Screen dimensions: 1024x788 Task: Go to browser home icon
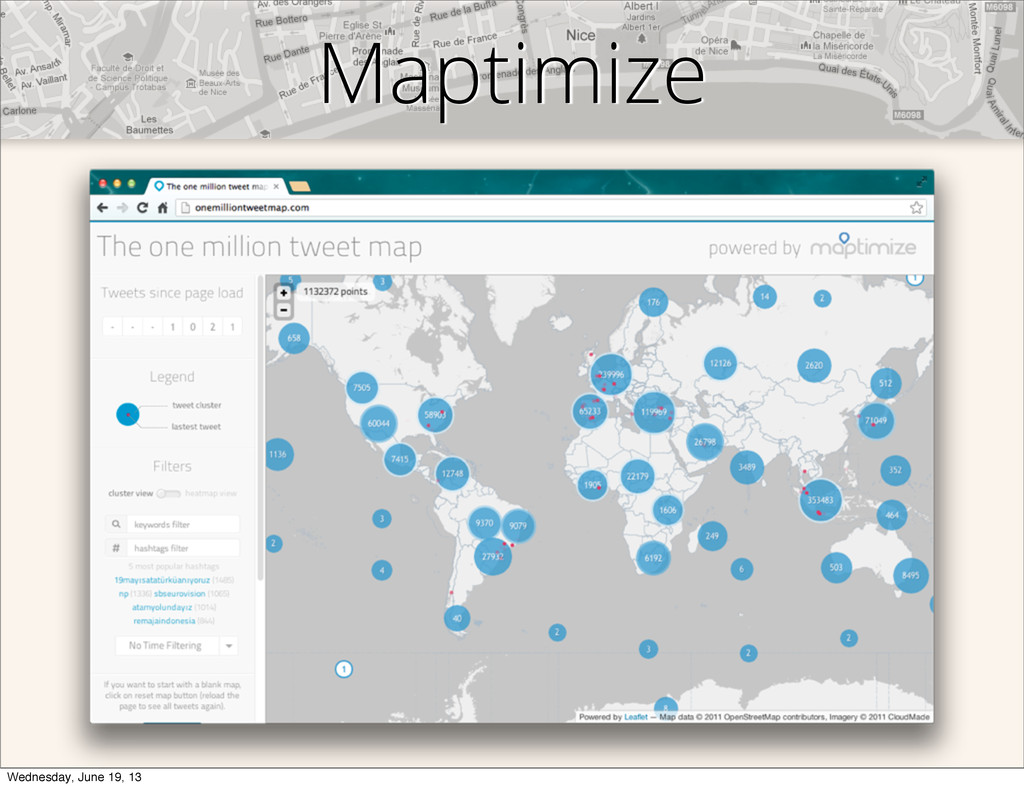(163, 208)
